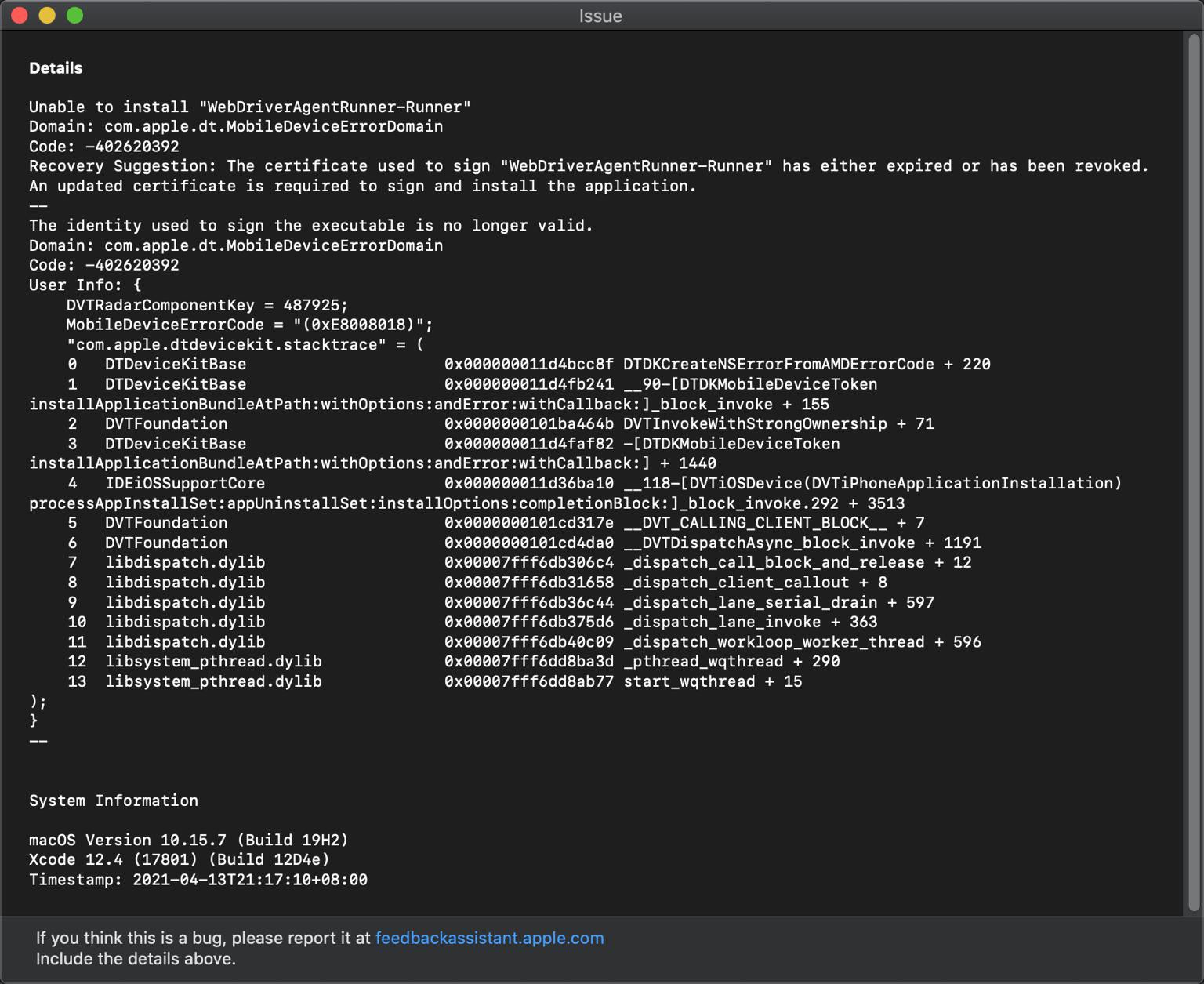Image resolution: width=1204 pixels, height=984 pixels.
Task: Click the "System Information" heading
Action: click(114, 801)
